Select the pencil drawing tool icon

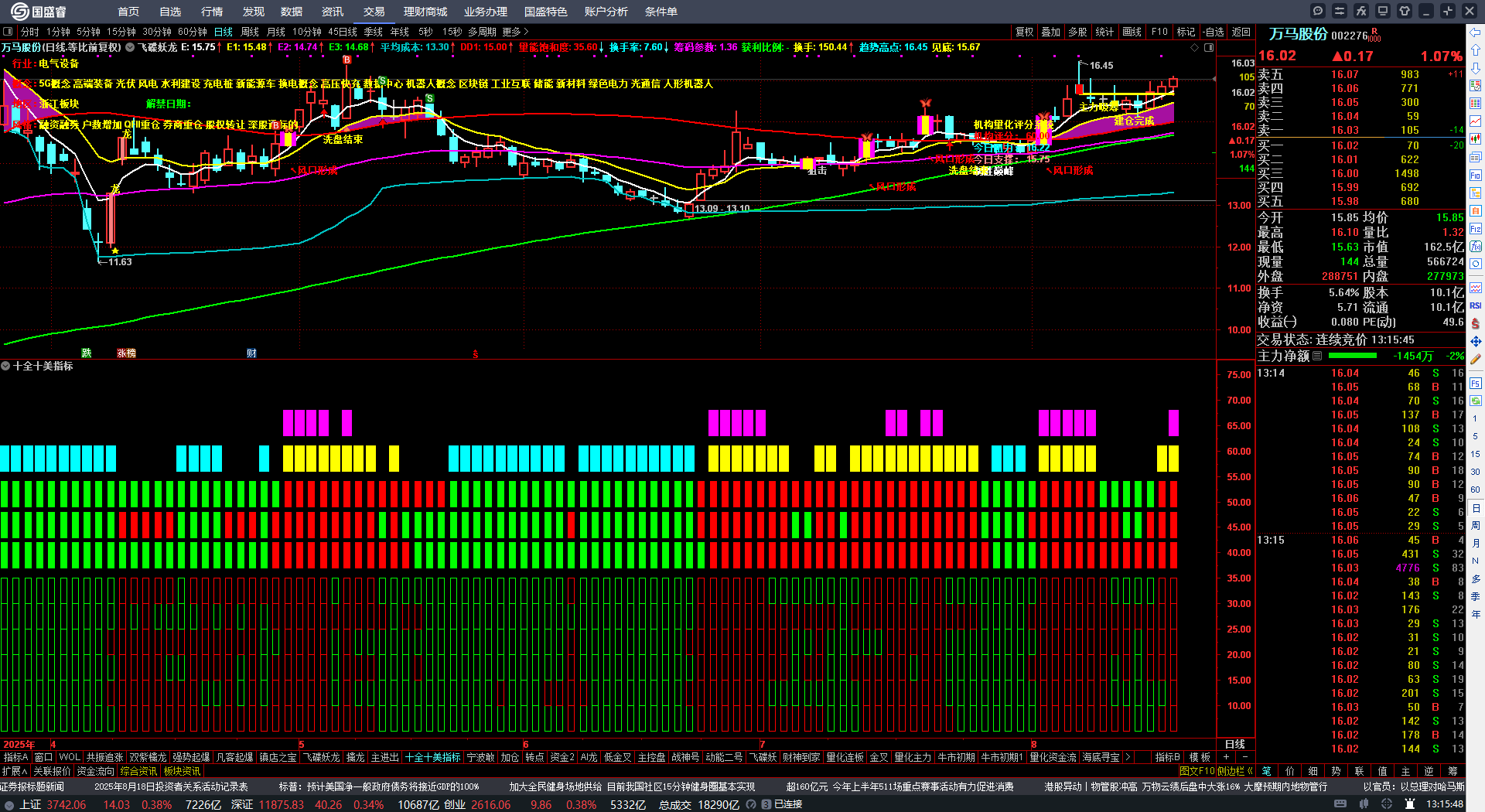1476,359
